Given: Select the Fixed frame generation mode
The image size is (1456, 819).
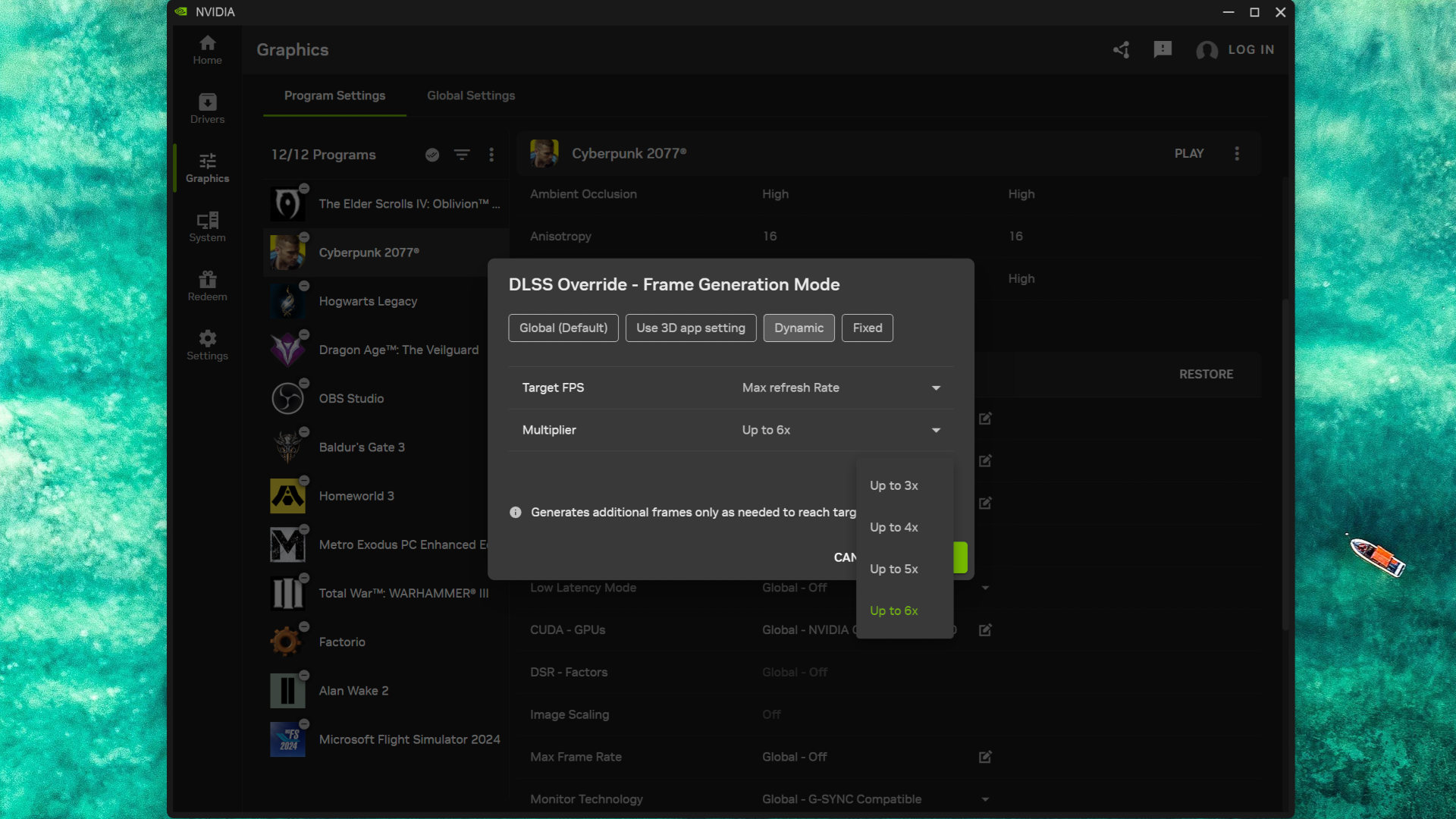Looking at the screenshot, I should (867, 328).
